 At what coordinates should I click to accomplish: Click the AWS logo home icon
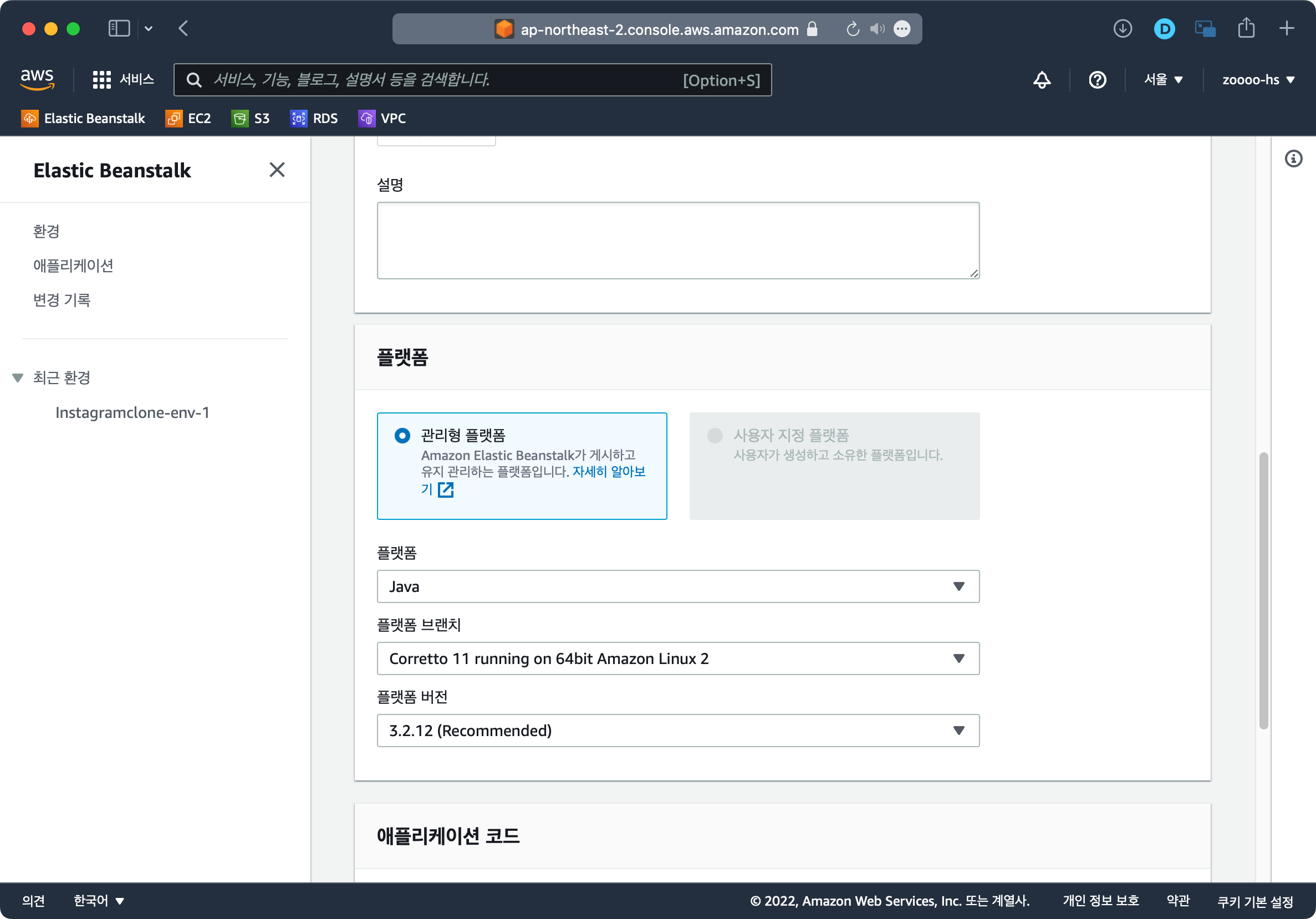tap(37, 79)
